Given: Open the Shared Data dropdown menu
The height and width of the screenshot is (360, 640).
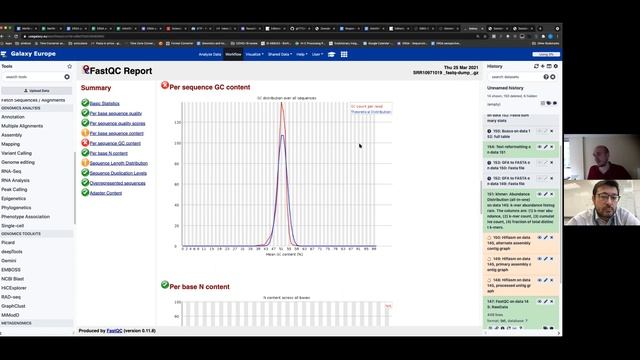Looking at the screenshot, I should point(280,54).
